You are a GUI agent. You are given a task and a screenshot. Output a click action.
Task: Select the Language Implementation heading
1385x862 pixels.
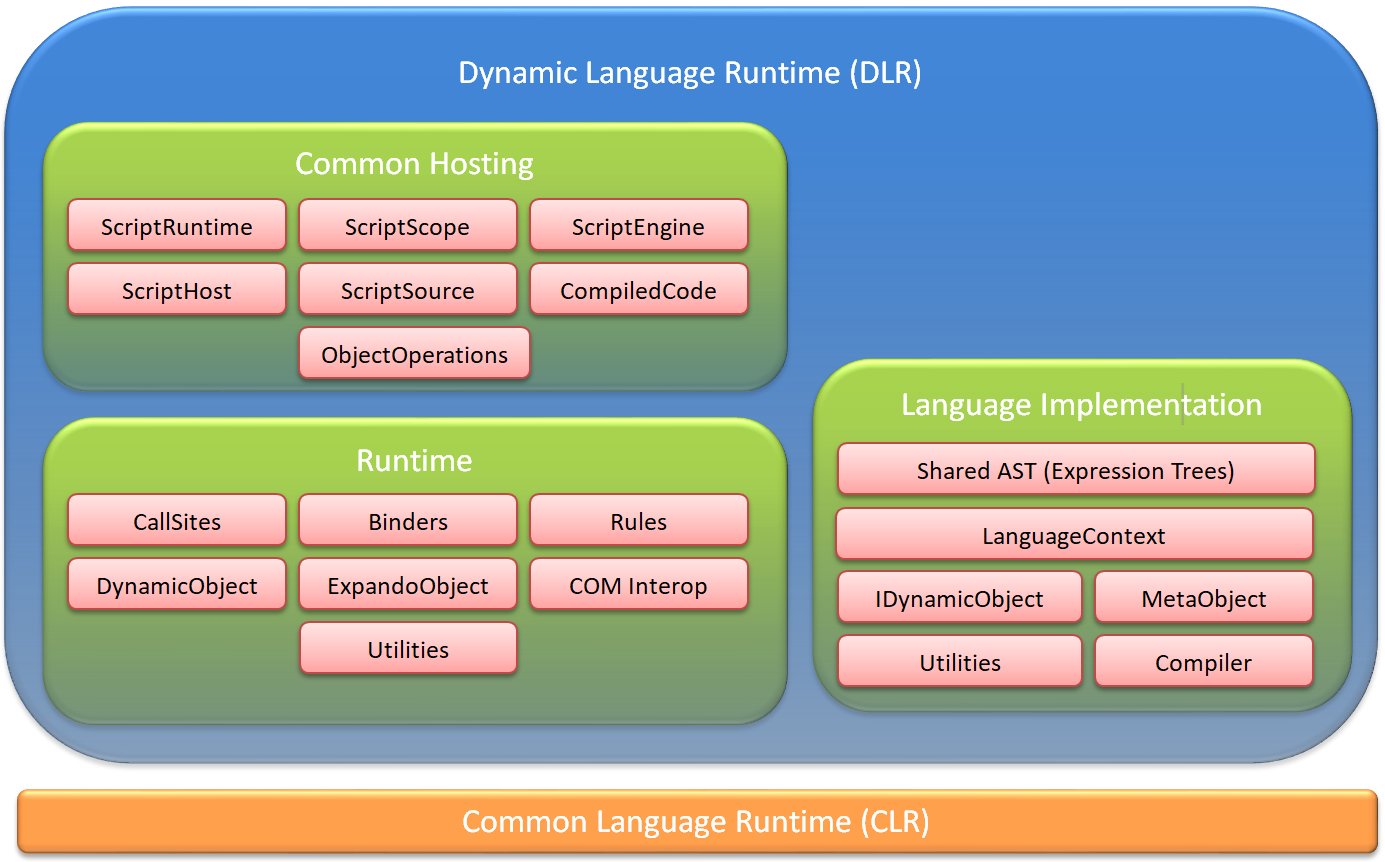coord(1081,404)
